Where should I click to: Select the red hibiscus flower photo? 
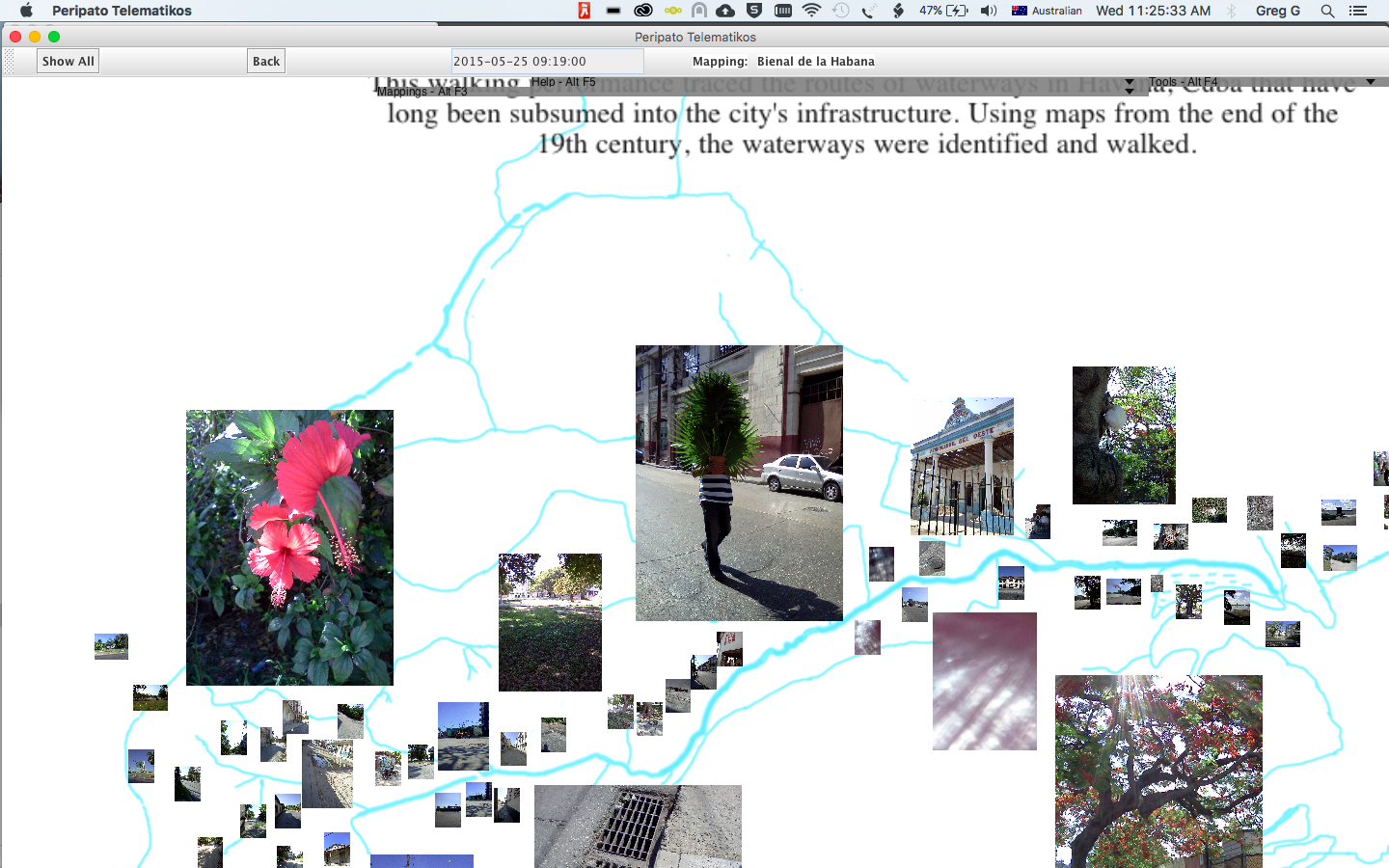[x=289, y=547]
